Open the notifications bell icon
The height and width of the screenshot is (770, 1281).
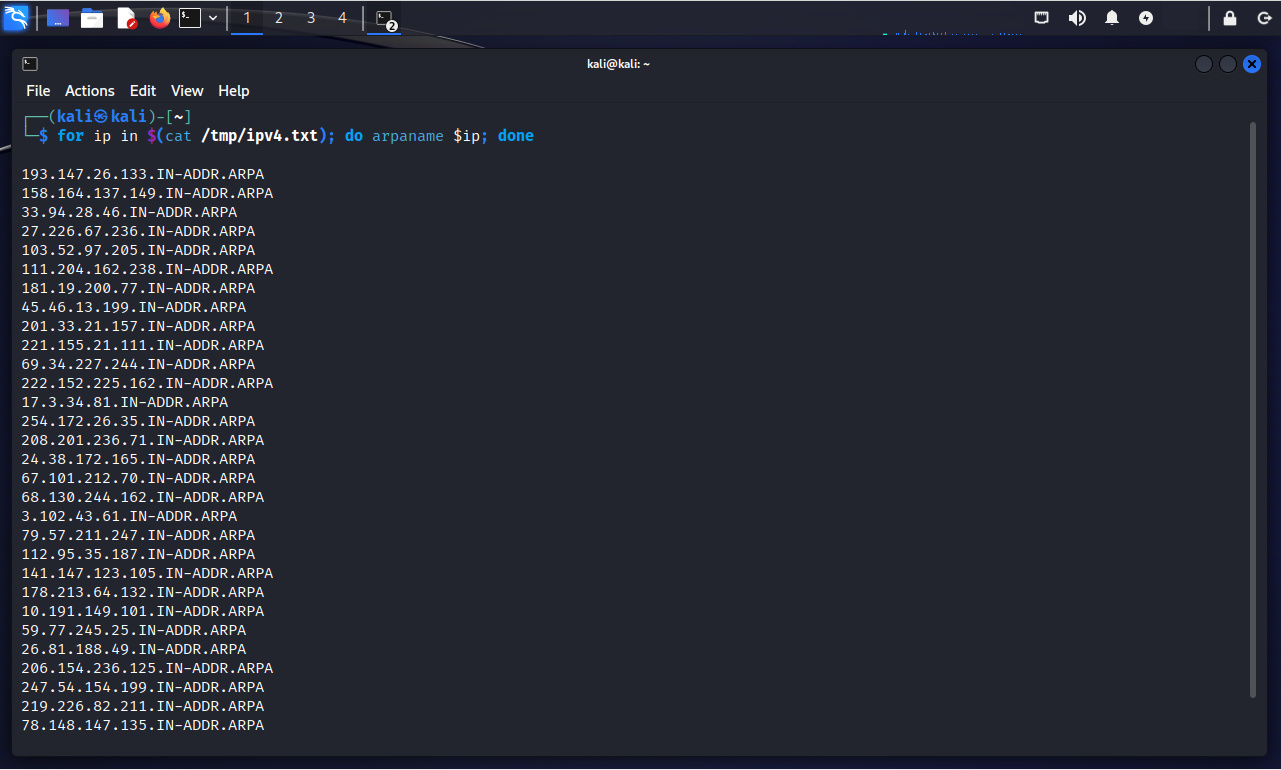[1112, 18]
